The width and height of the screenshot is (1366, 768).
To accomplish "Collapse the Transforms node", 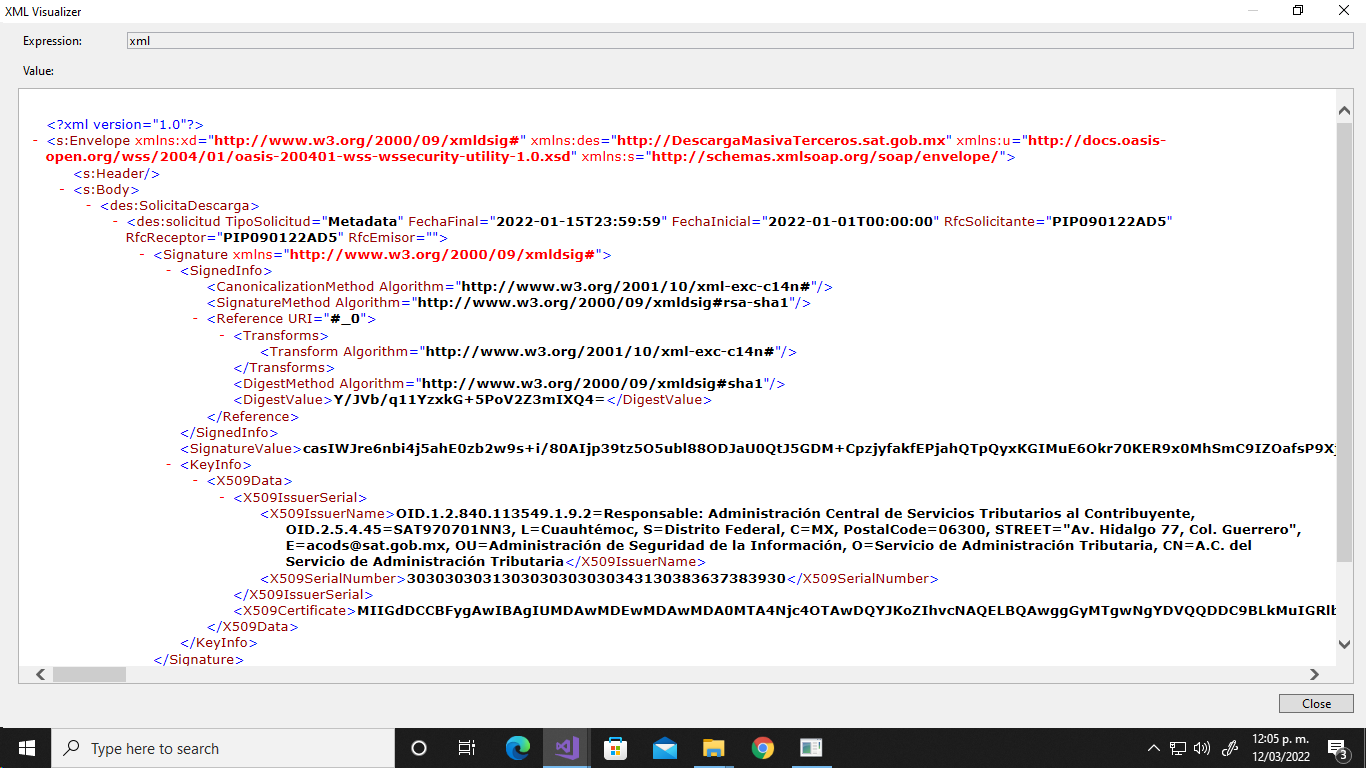I will click(223, 336).
